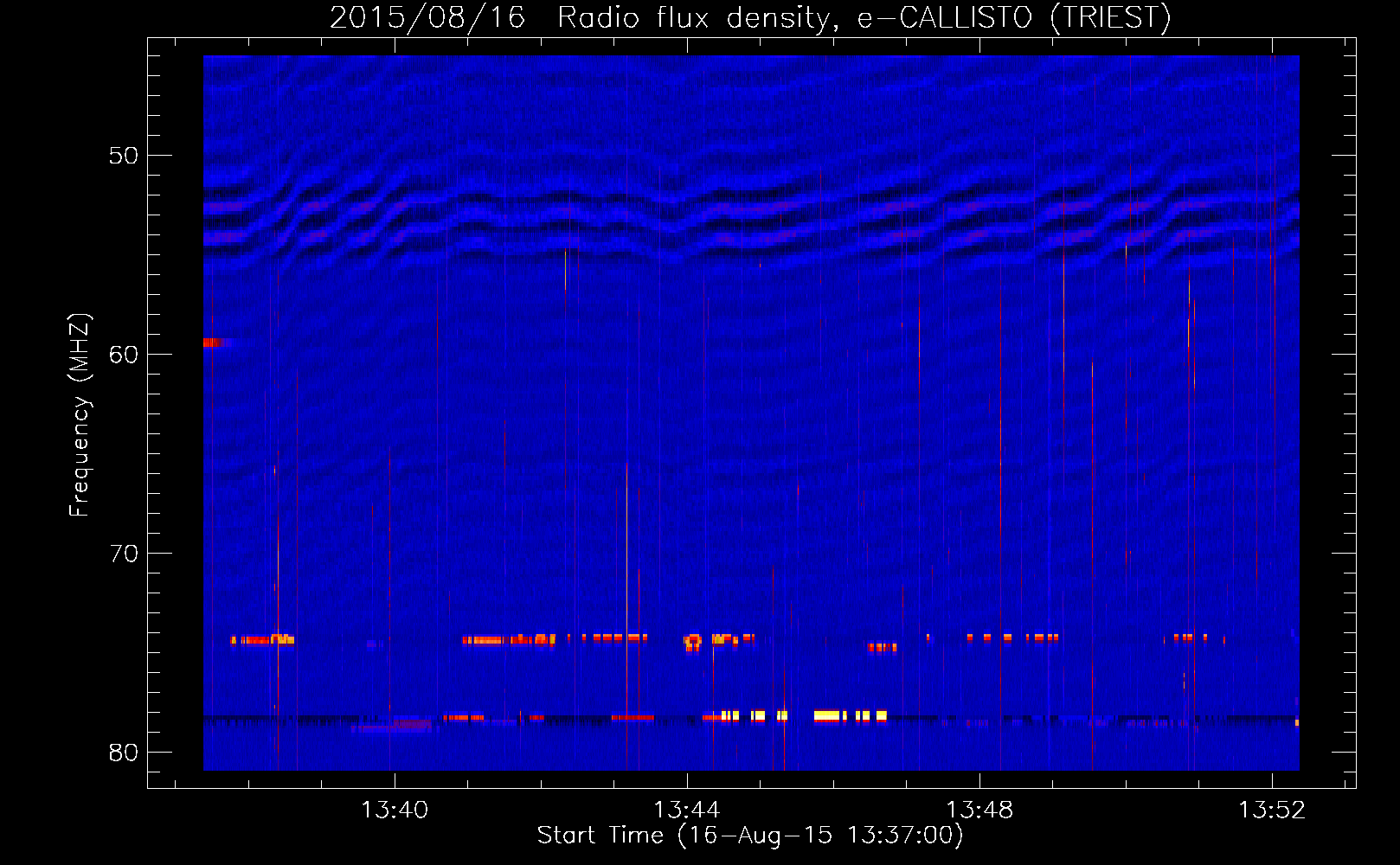The image size is (1400, 865).
Task: Click the 13:40 time tick label
Action: [395, 811]
